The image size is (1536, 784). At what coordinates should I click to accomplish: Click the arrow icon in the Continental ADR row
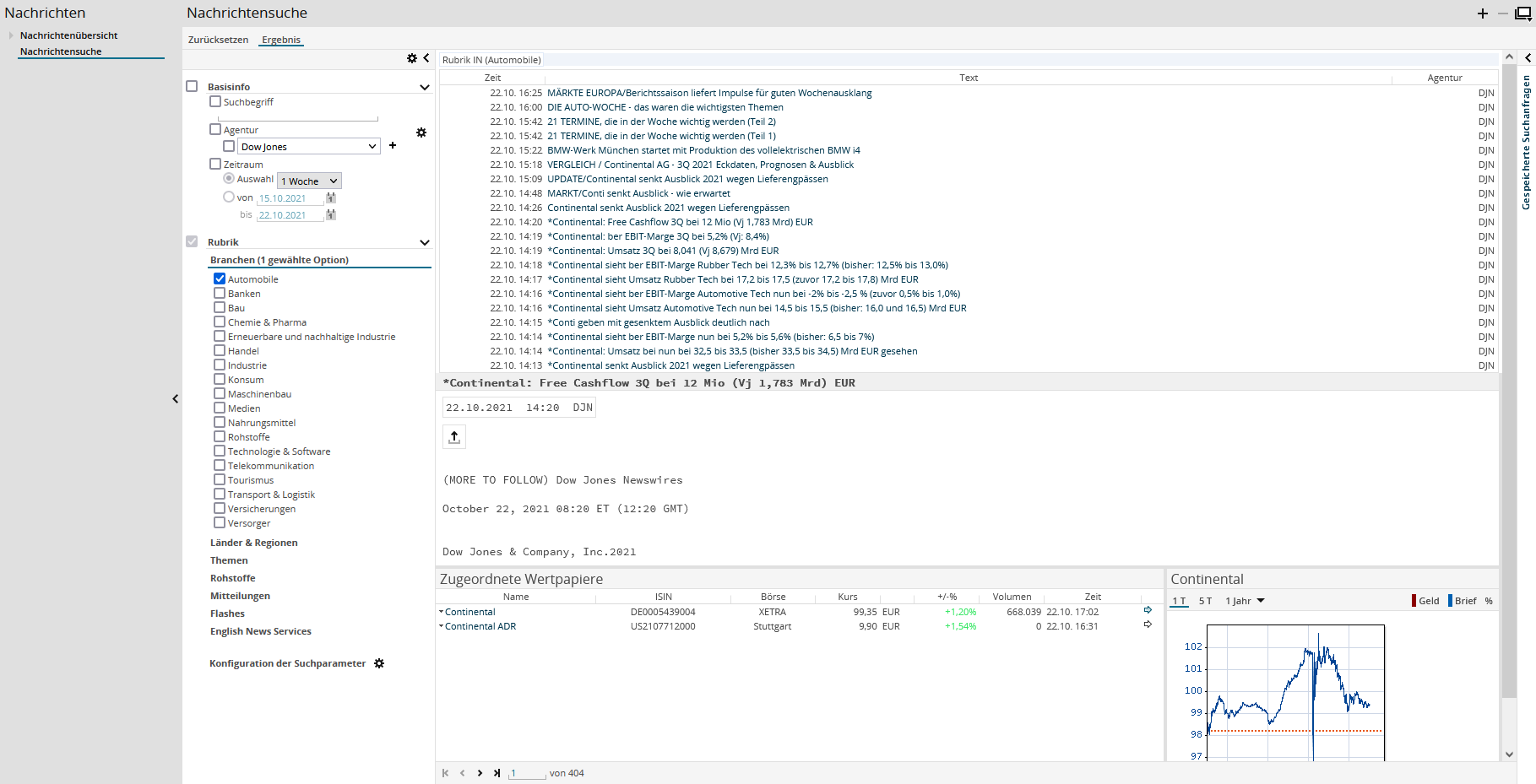(1148, 625)
